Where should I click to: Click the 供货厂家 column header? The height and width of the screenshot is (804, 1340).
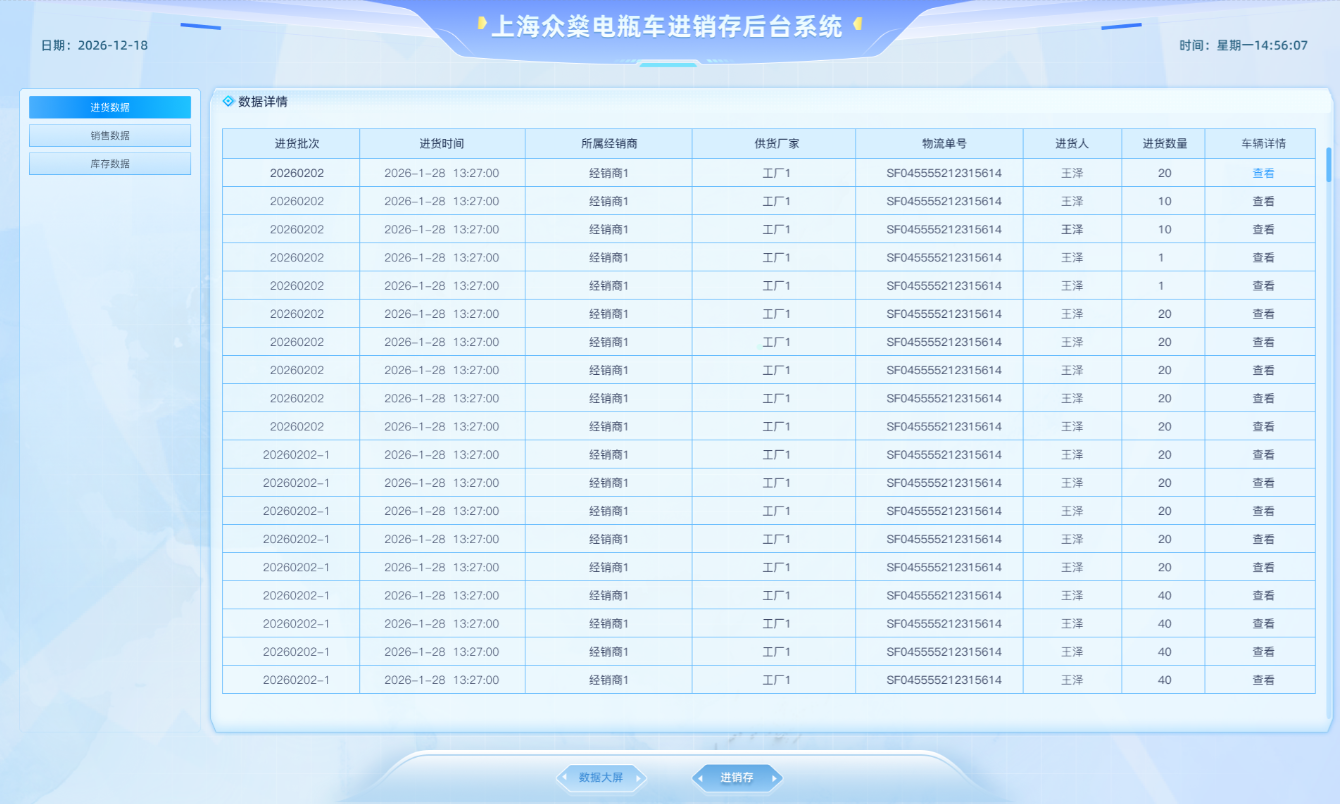(x=774, y=144)
